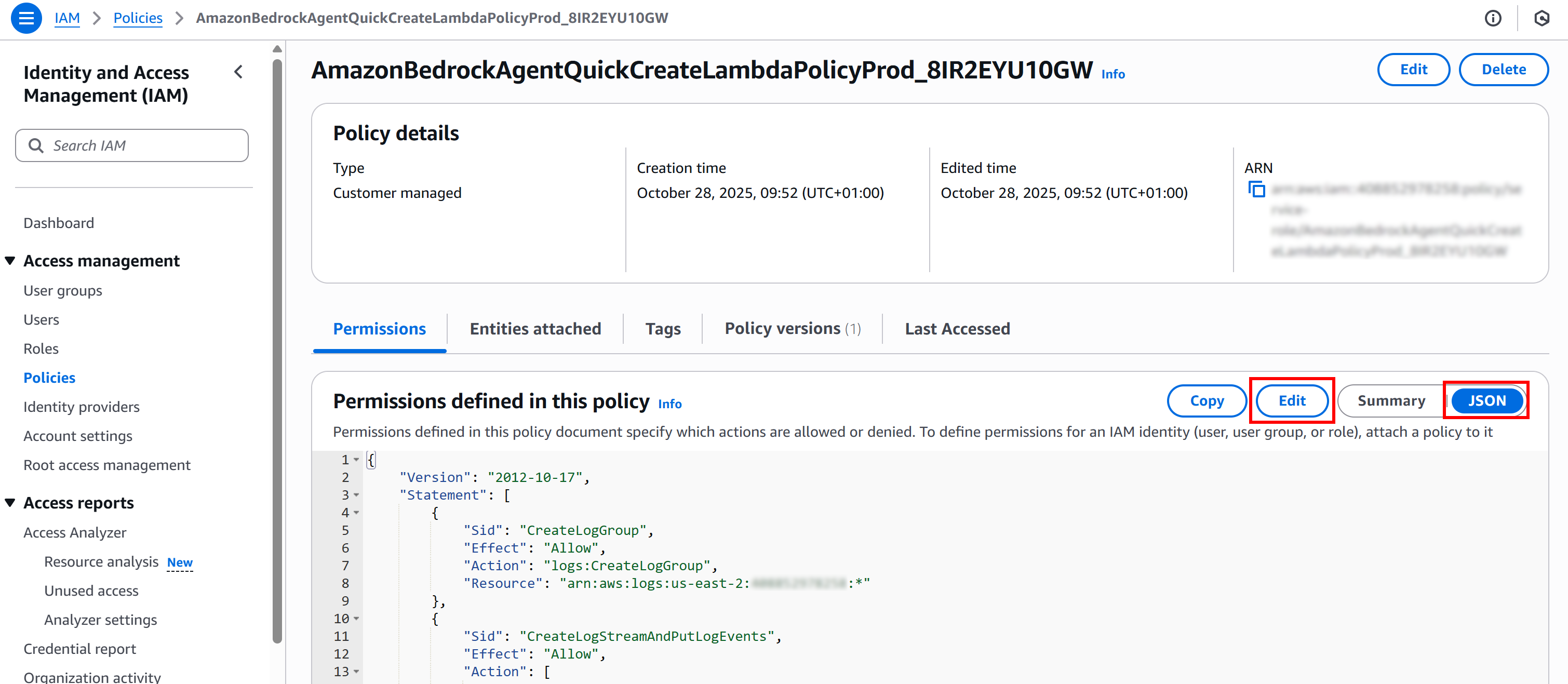Open the hamburger navigation menu

click(25, 18)
